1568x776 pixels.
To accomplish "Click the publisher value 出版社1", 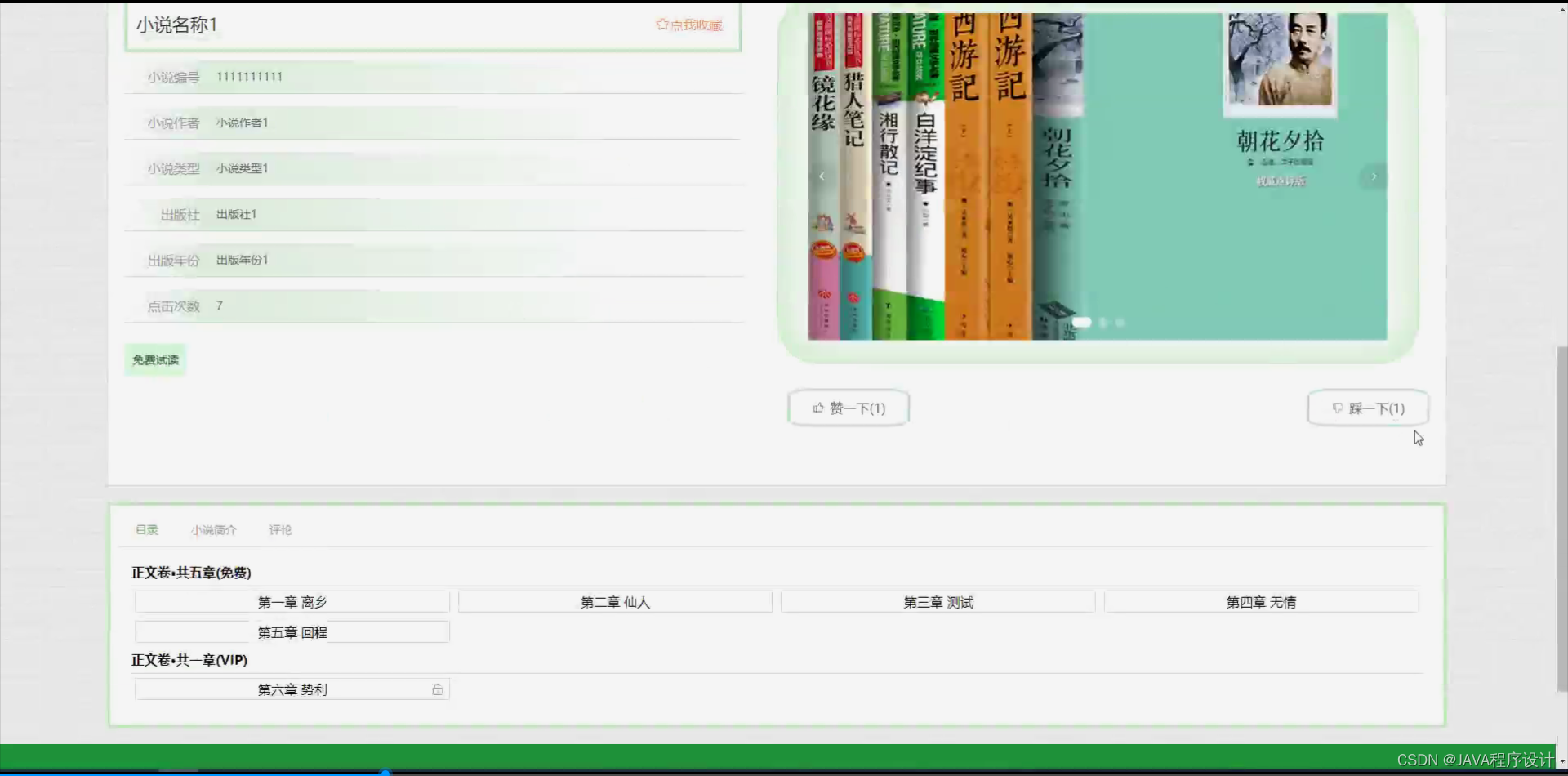I will [236, 214].
